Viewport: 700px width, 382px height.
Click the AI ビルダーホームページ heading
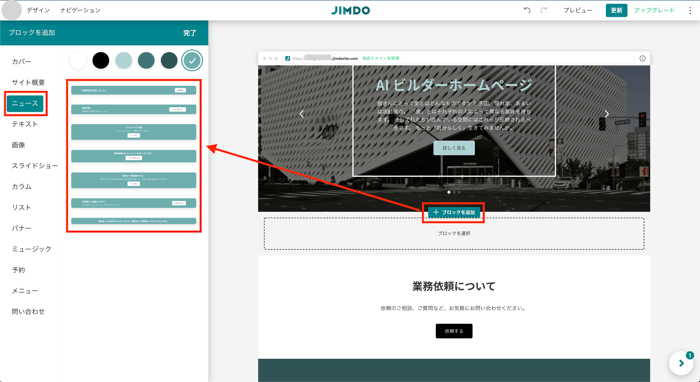coord(454,85)
